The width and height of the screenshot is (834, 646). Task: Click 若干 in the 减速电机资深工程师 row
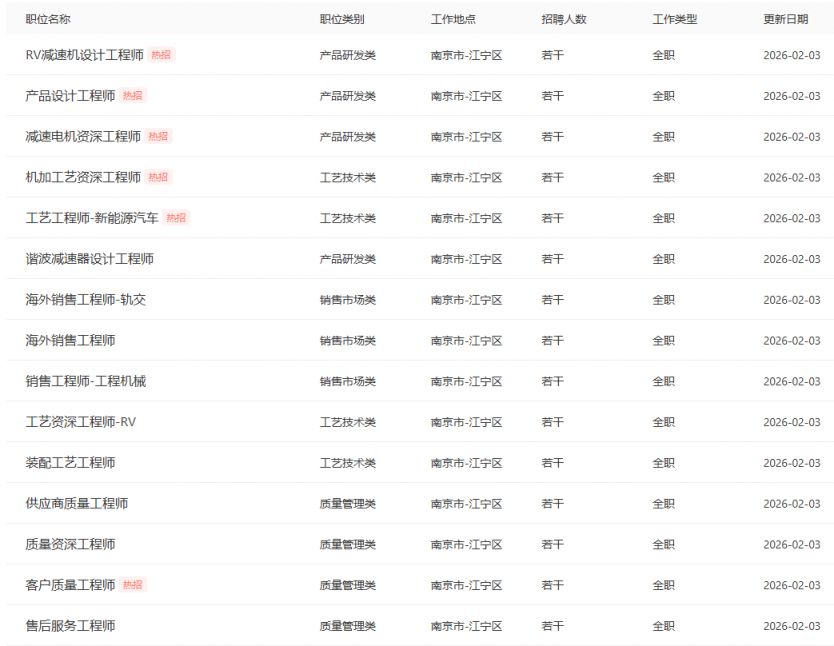coord(553,137)
